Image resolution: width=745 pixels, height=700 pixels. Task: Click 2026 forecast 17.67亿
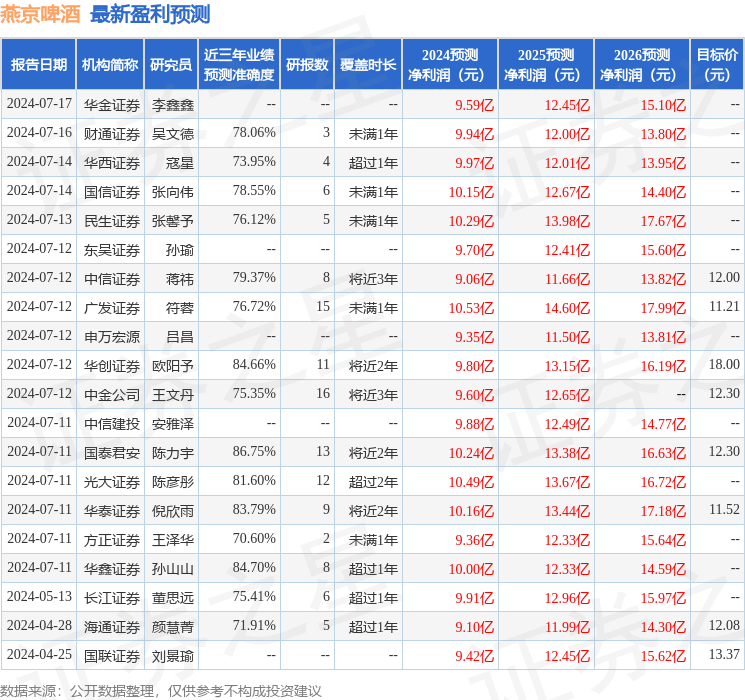click(663, 221)
